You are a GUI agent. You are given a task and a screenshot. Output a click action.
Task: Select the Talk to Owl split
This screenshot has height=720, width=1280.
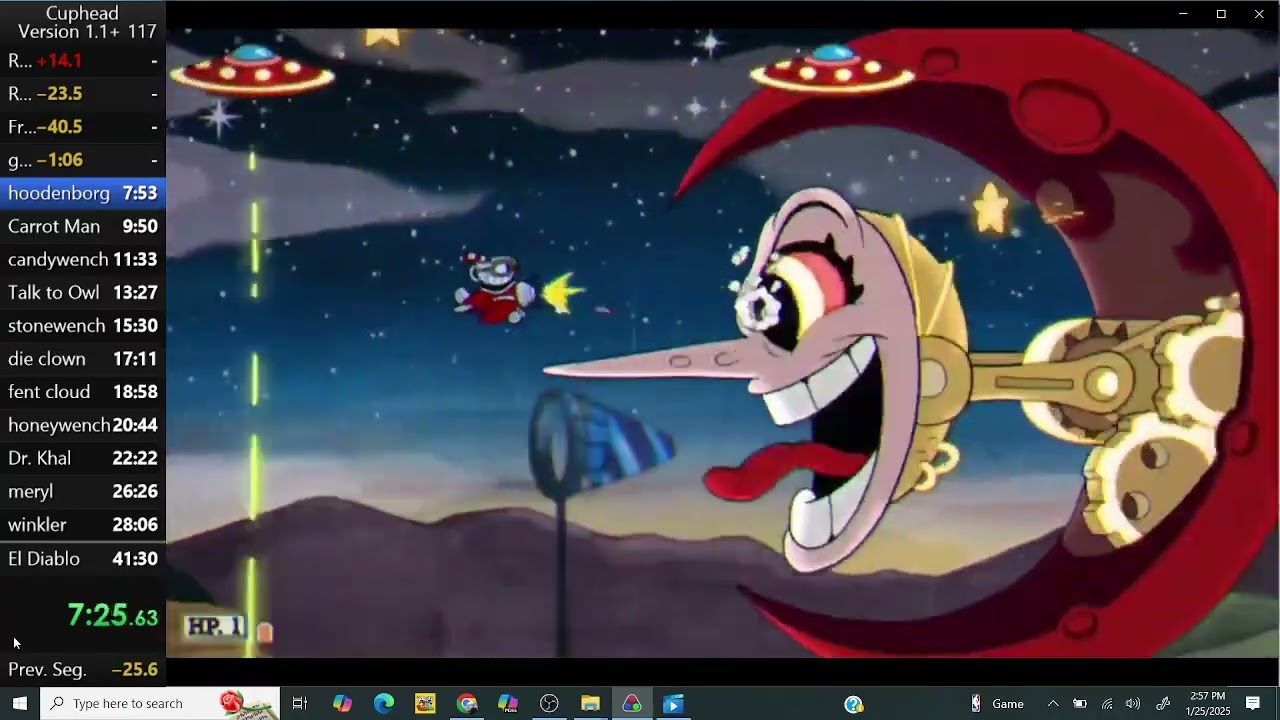coord(83,292)
